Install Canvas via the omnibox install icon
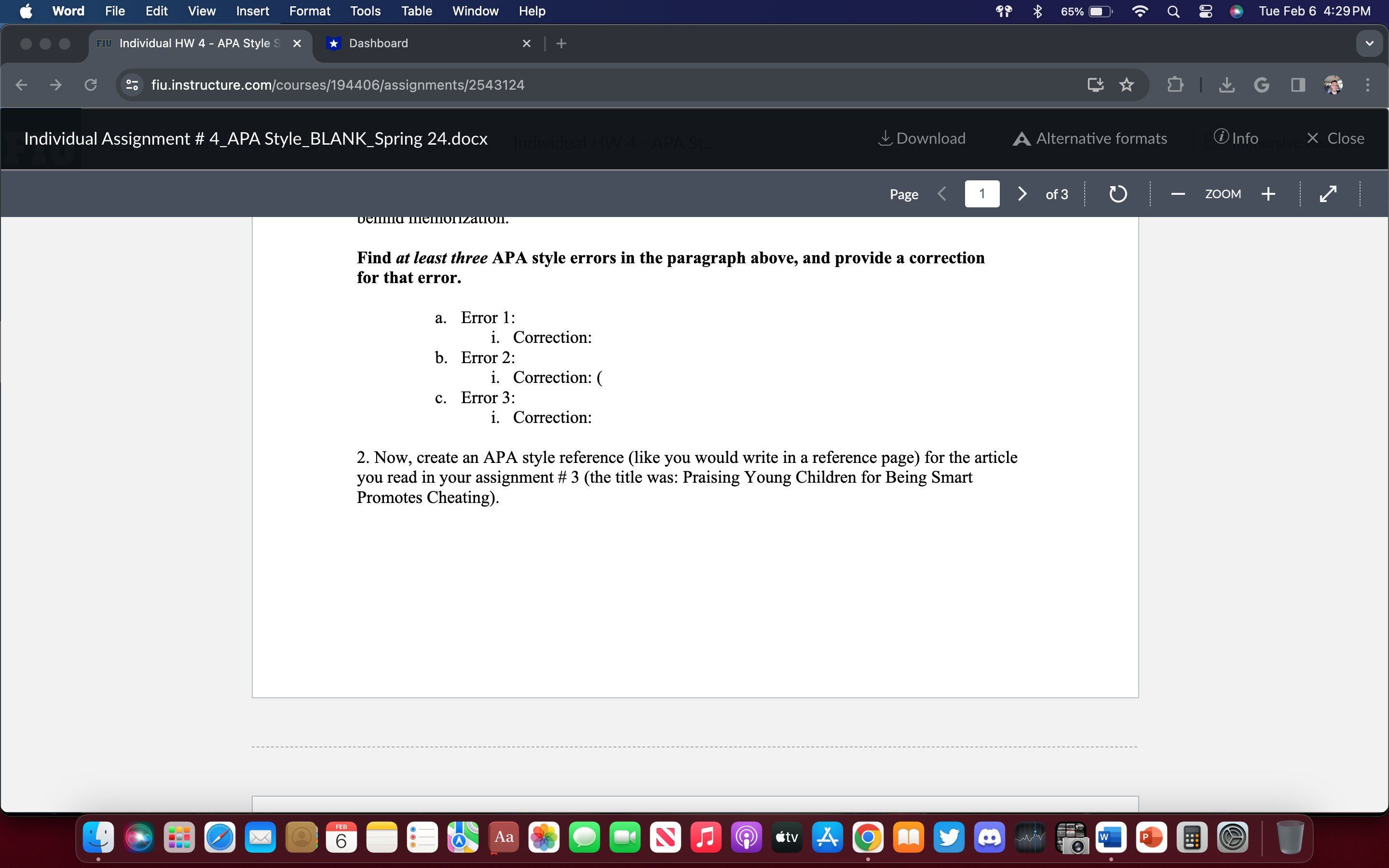Viewport: 1389px width, 868px height. click(x=1095, y=85)
